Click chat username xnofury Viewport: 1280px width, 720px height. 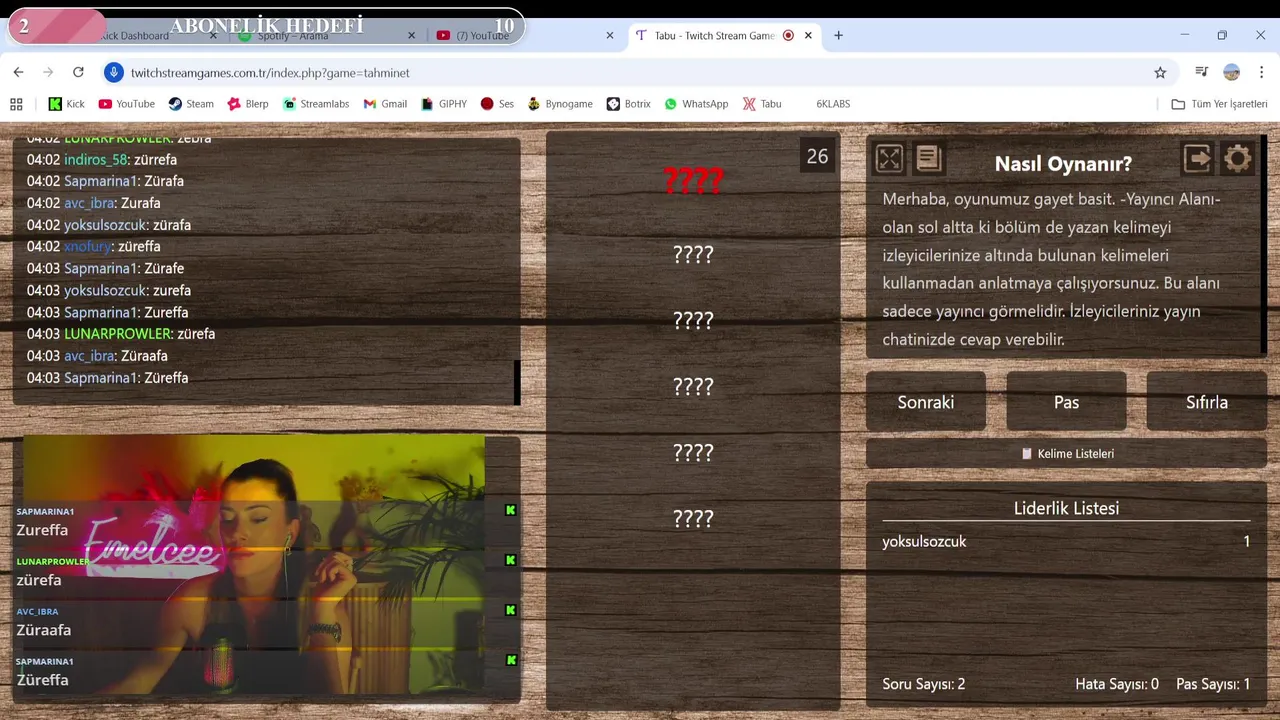click(x=87, y=246)
